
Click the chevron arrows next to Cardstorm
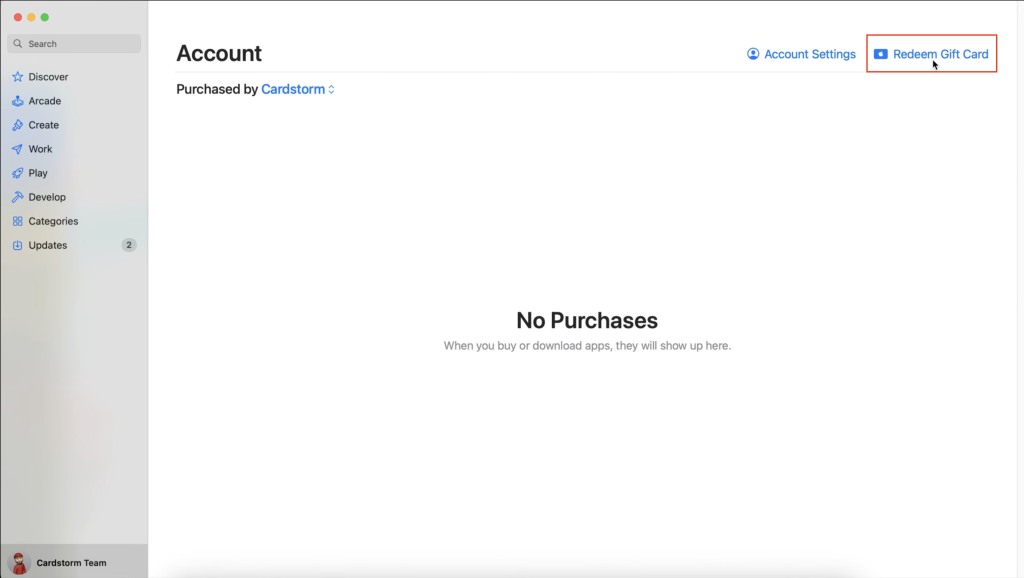coord(332,89)
